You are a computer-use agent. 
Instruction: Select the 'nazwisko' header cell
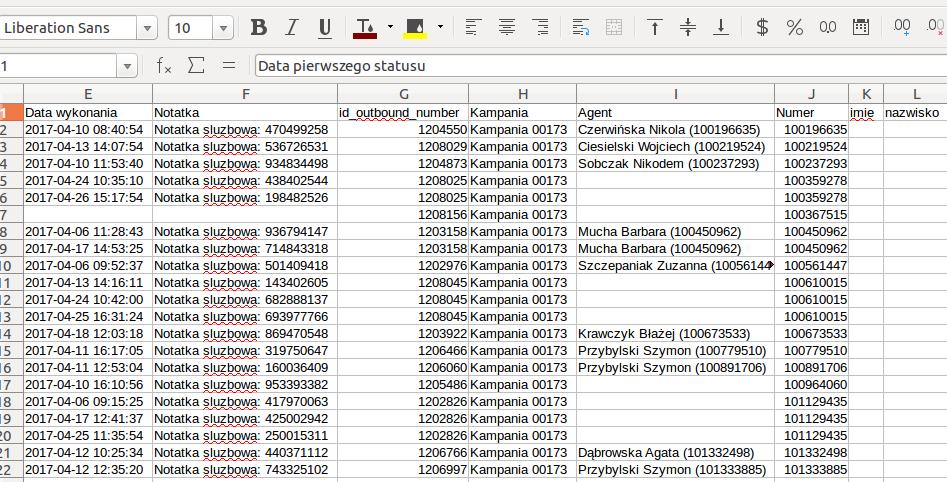(916, 112)
